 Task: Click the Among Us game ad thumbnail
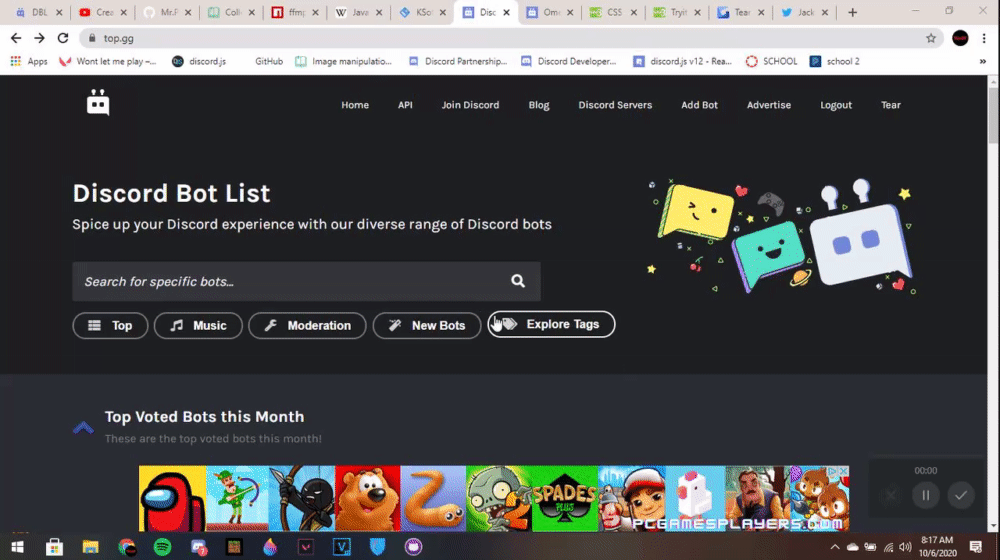click(172, 498)
